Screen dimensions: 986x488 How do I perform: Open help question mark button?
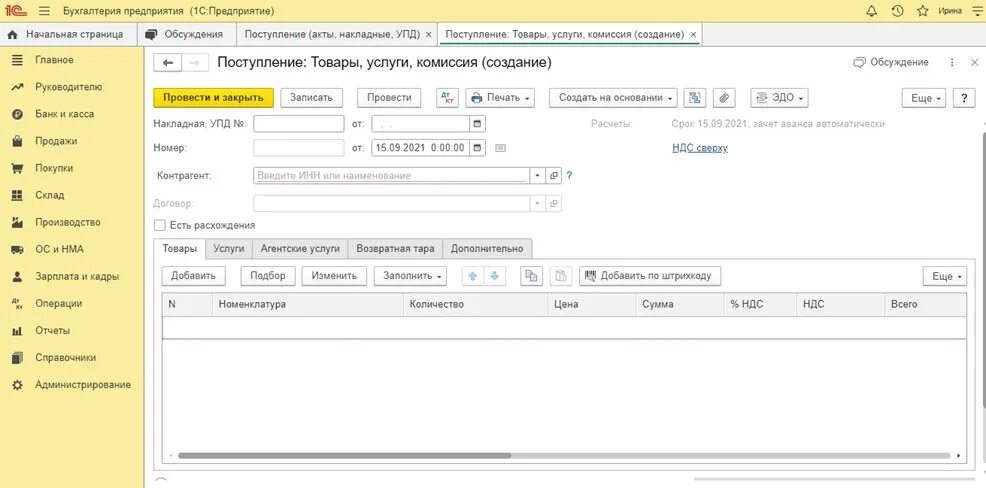click(963, 98)
